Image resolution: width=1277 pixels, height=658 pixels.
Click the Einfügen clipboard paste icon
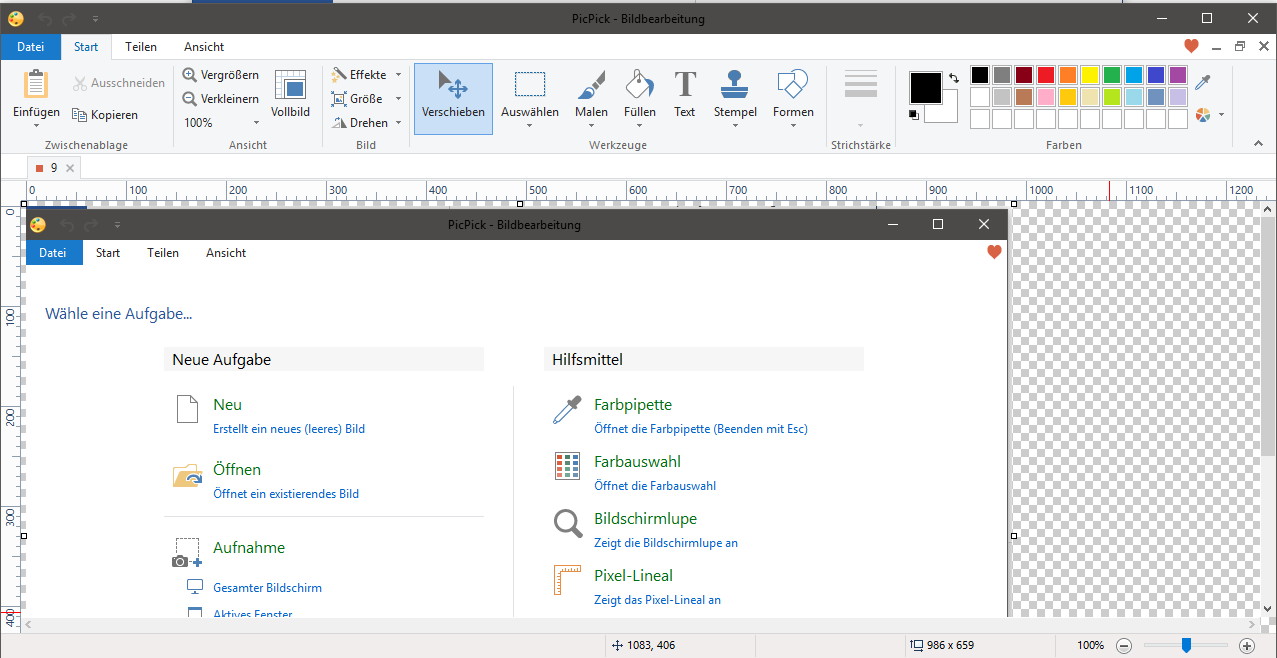pos(36,84)
